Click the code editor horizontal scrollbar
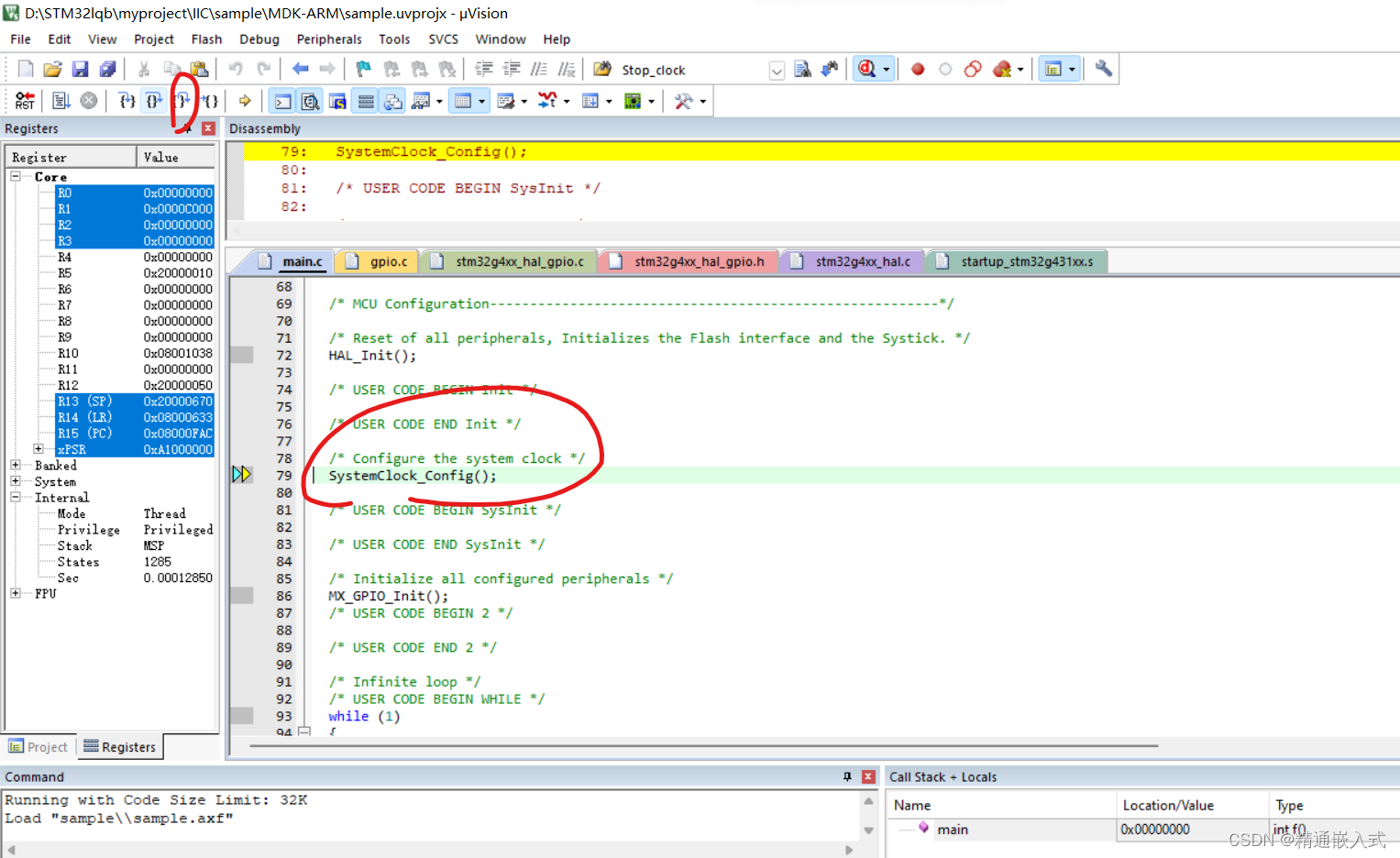The image size is (1400, 858). (703, 746)
